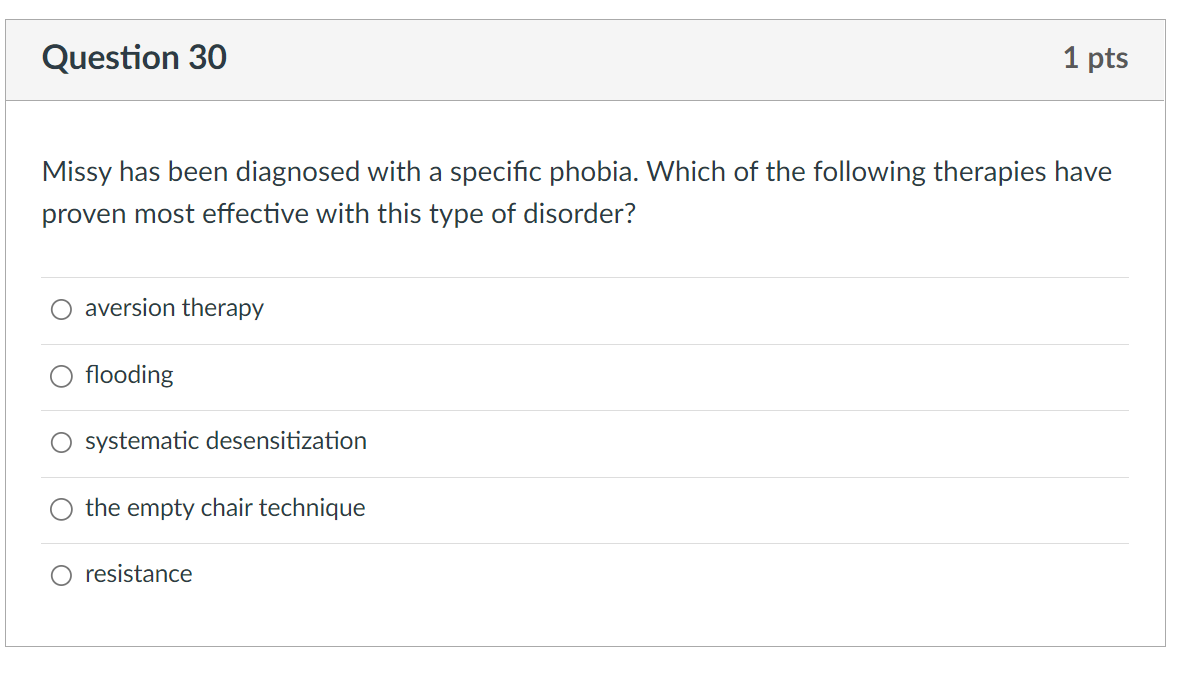The height and width of the screenshot is (685, 1187).
Task: Select the resistance radio button
Action: 62,575
